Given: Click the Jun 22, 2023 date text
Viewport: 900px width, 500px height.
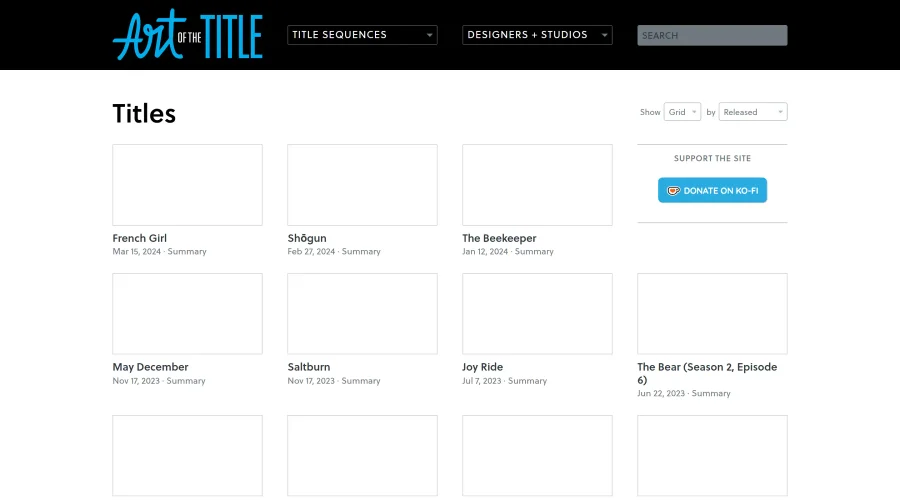Looking at the screenshot, I should 661,393.
